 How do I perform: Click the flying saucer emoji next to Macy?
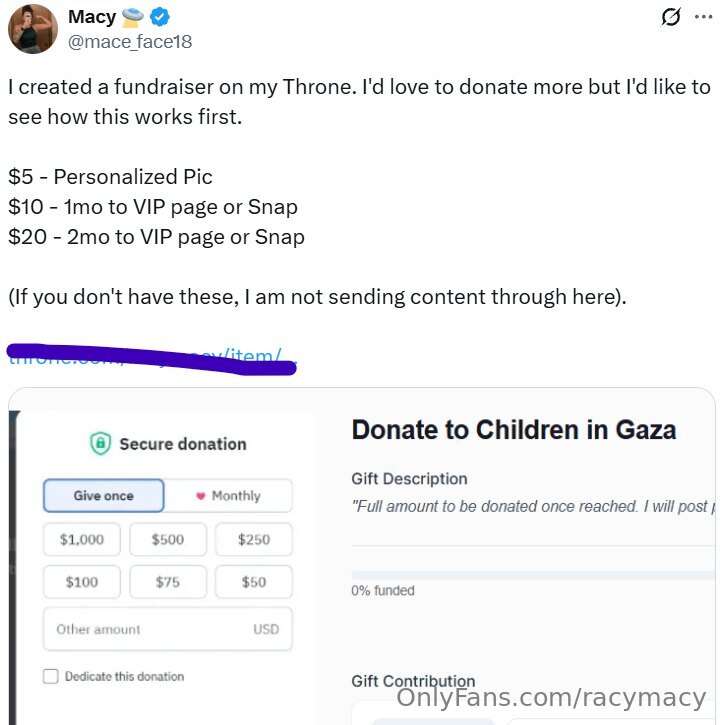tap(133, 17)
